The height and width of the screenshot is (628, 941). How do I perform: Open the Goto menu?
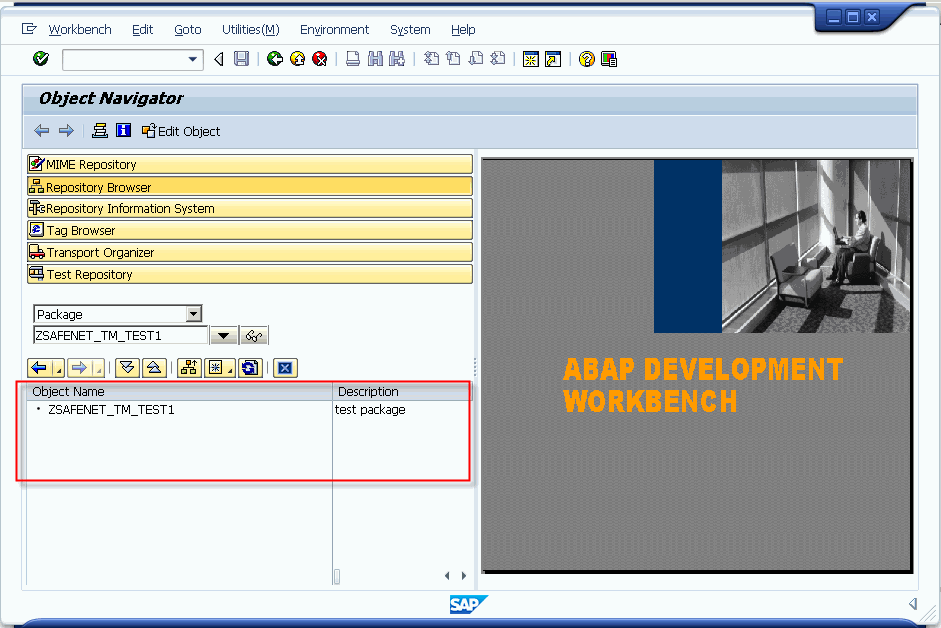tap(187, 29)
